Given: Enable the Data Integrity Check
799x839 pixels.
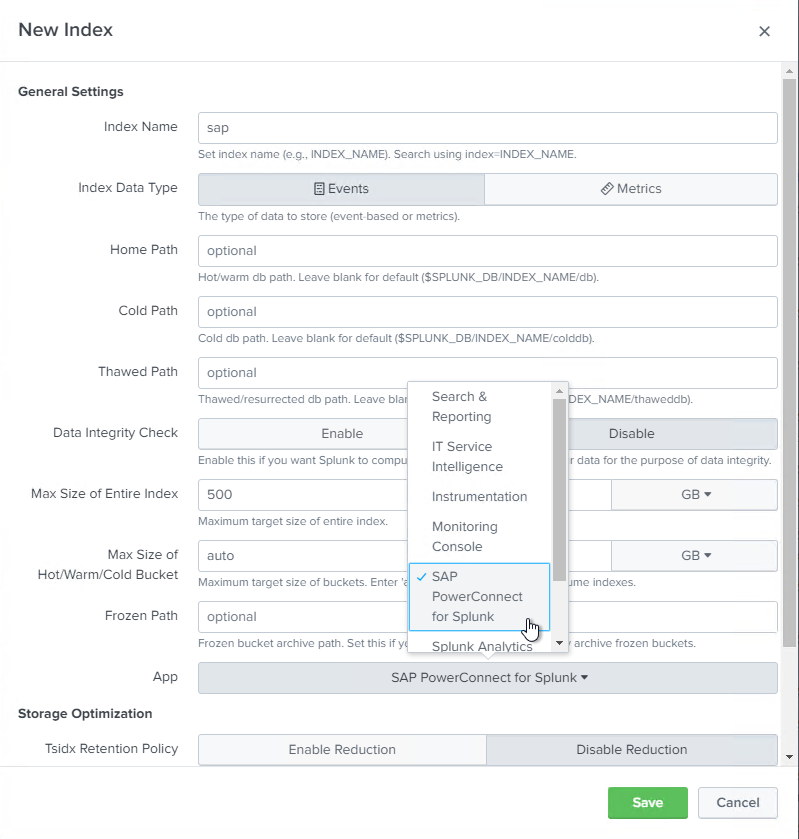Looking at the screenshot, I should click(x=302, y=434).
